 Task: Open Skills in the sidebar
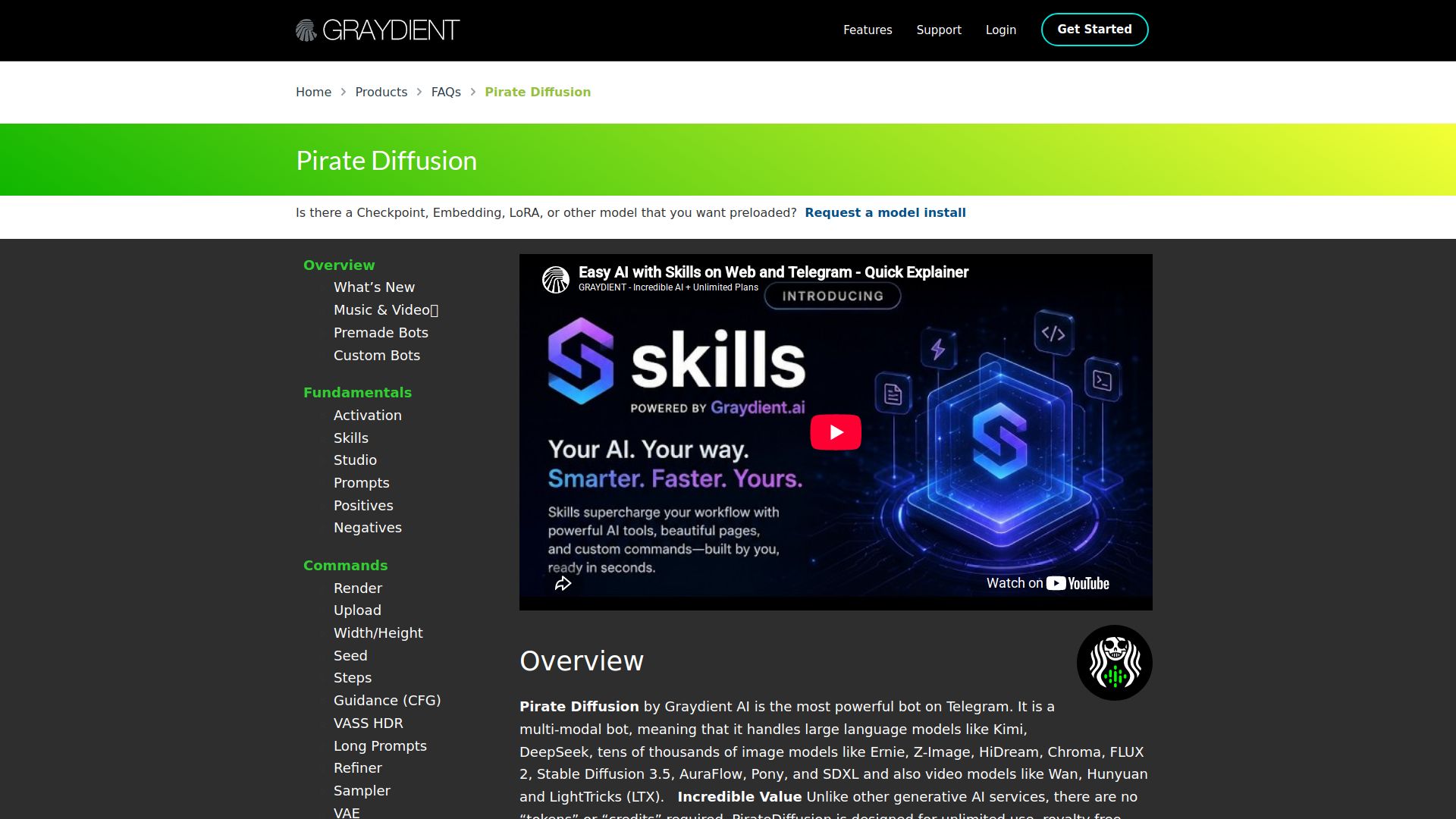click(x=351, y=438)
